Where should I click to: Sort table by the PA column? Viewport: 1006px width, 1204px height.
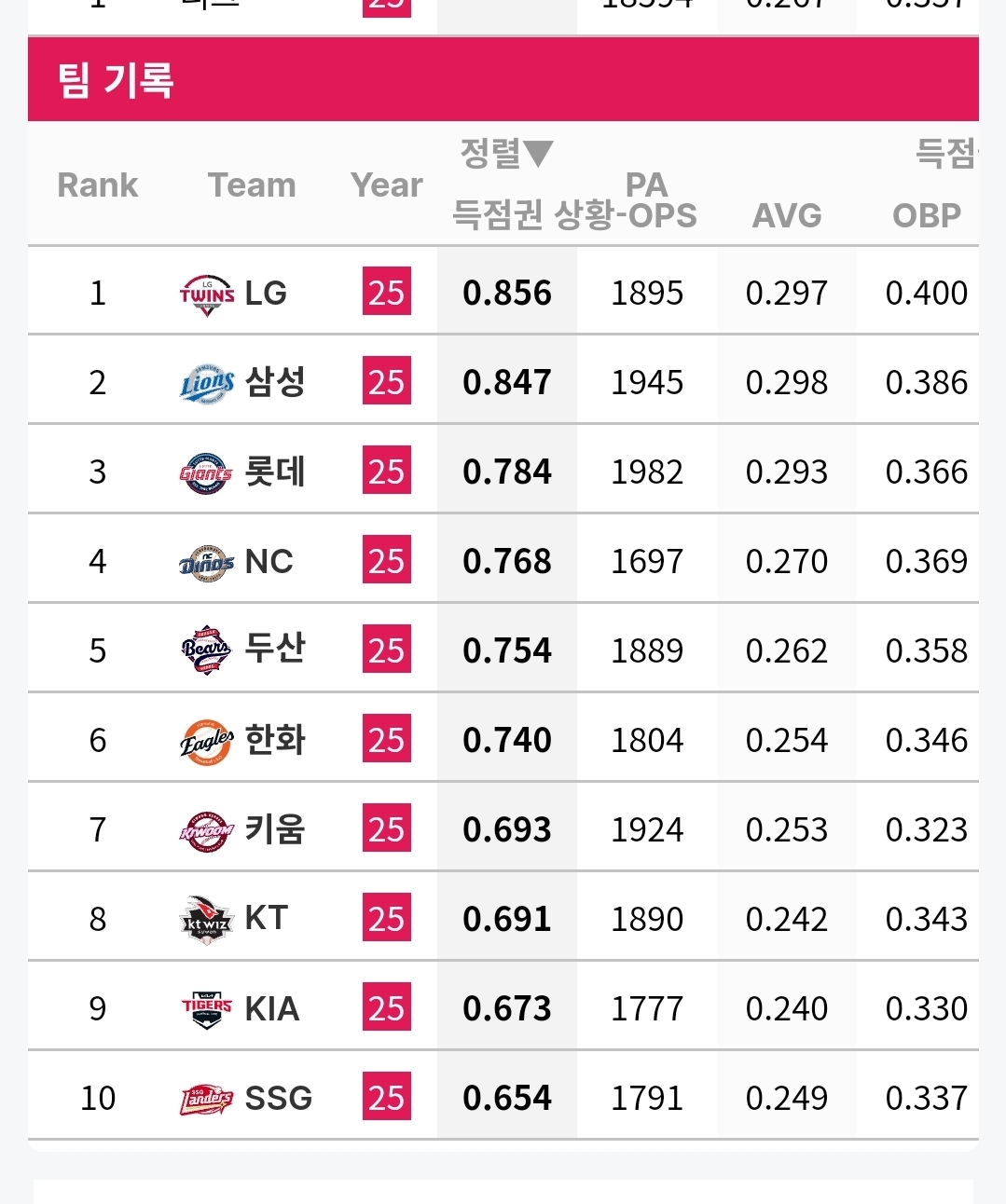click(646, 185)
